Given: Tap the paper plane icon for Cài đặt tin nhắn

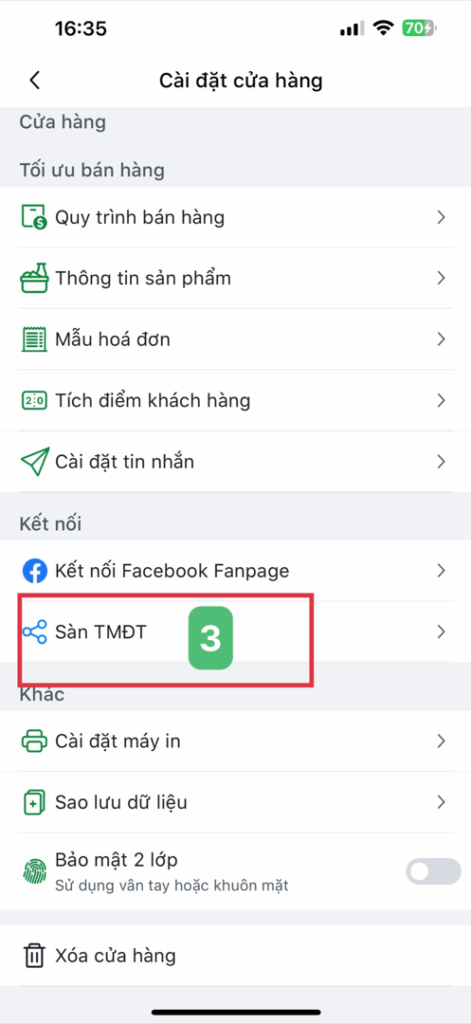Looking at the screenshot, I should click(35, 462).
